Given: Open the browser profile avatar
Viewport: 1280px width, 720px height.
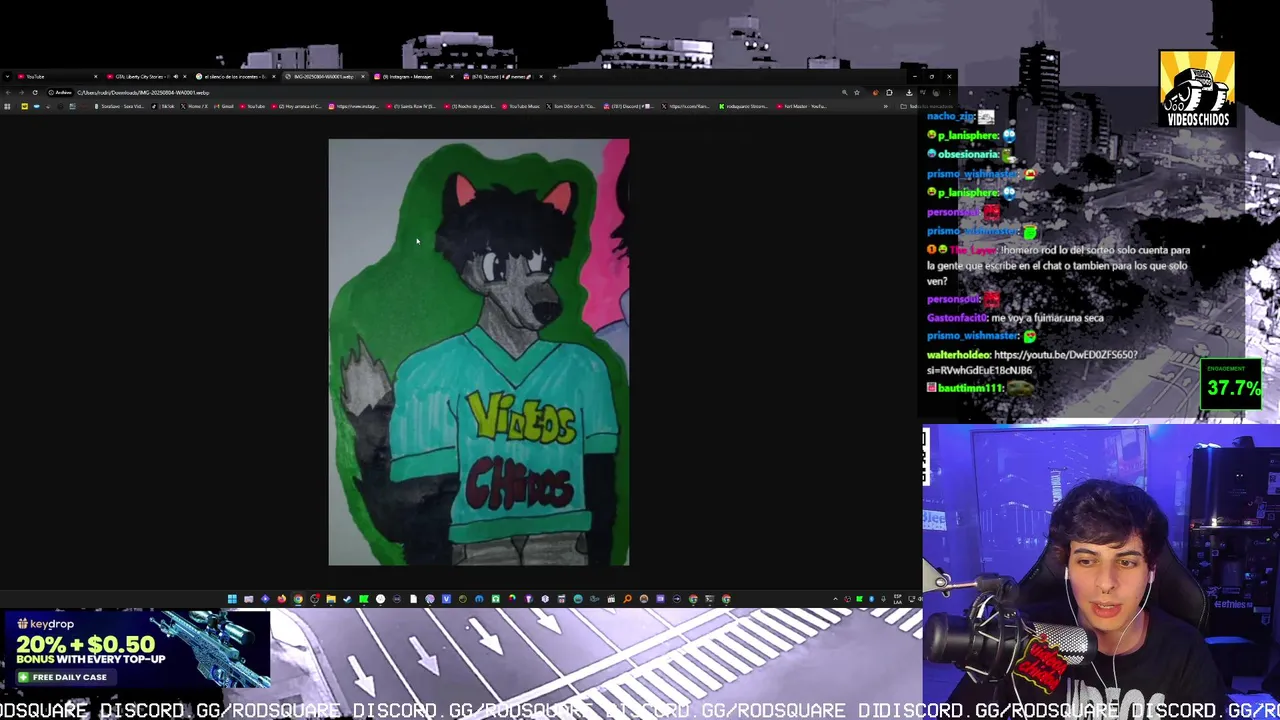Looking at the screenshot, I should click(936, 92).
